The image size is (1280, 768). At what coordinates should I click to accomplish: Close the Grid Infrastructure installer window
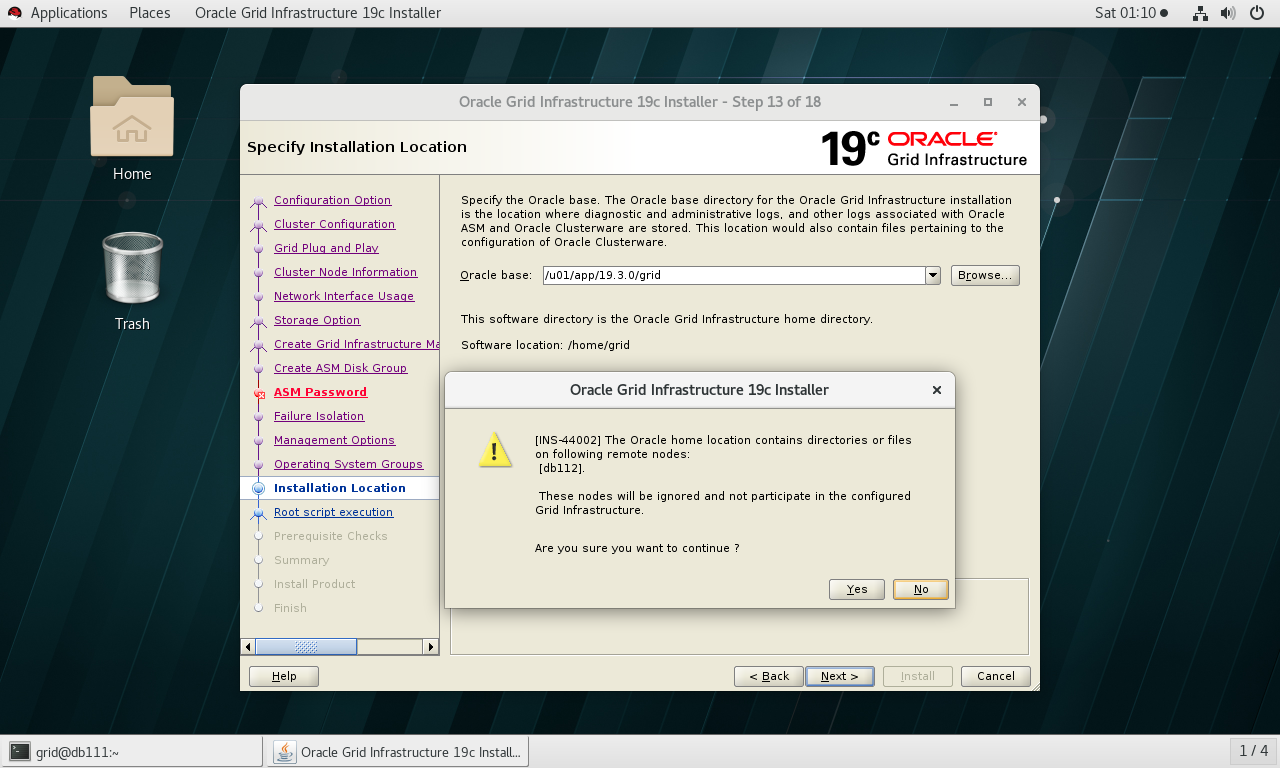click(x=1022, y=102)
